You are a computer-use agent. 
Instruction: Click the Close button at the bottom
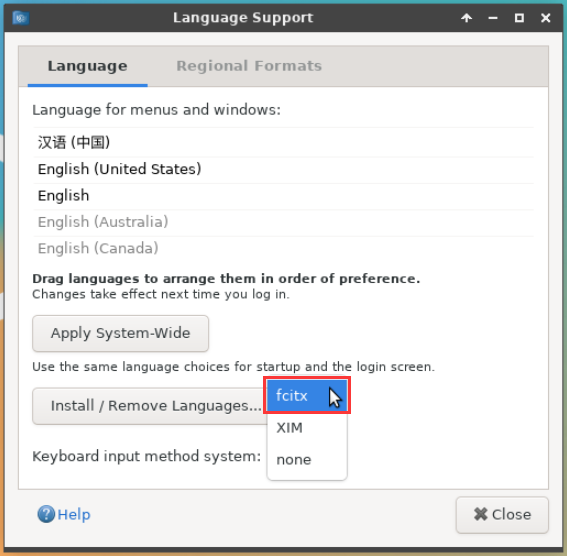[502, 514]
